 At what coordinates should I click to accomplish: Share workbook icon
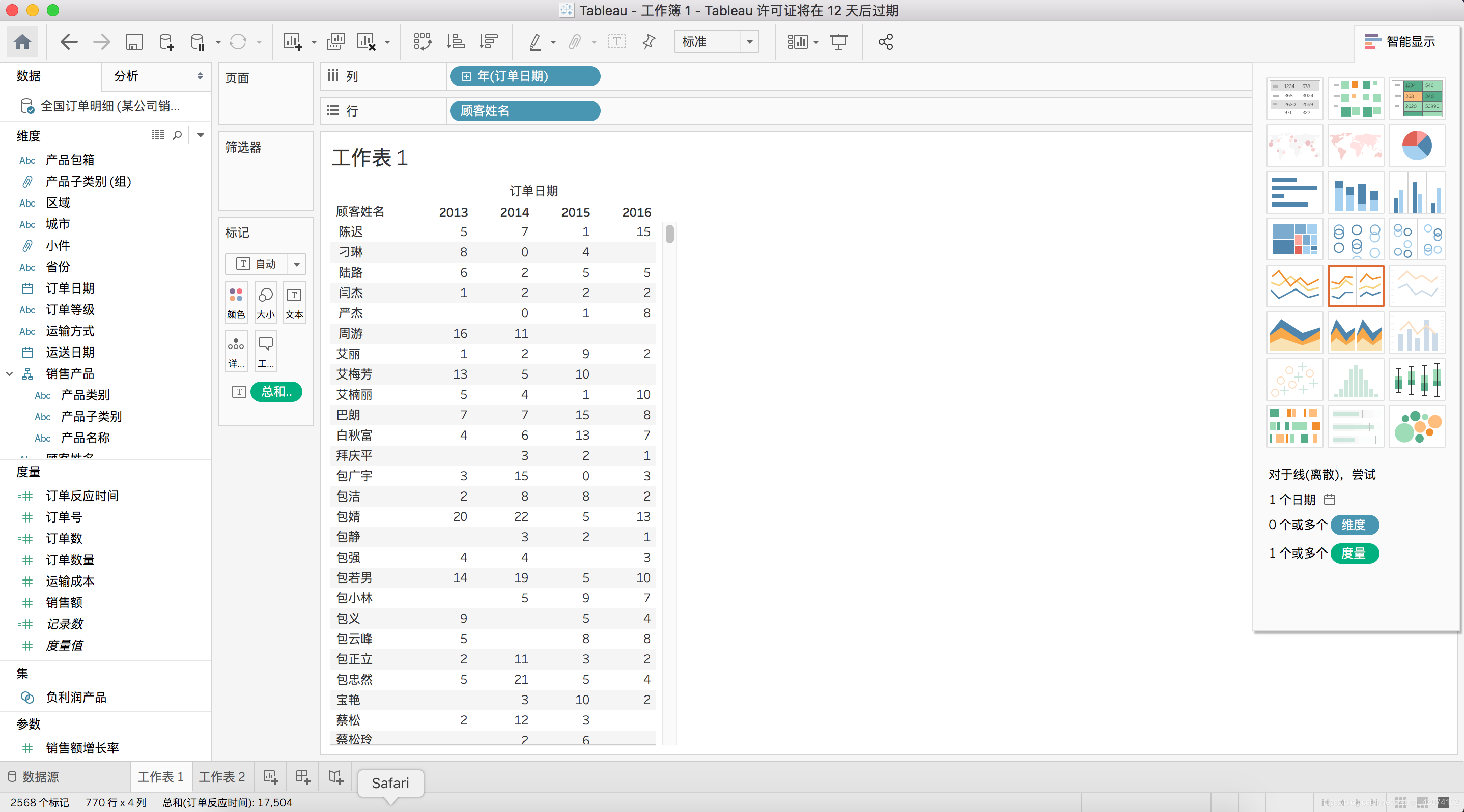(885, 41)
